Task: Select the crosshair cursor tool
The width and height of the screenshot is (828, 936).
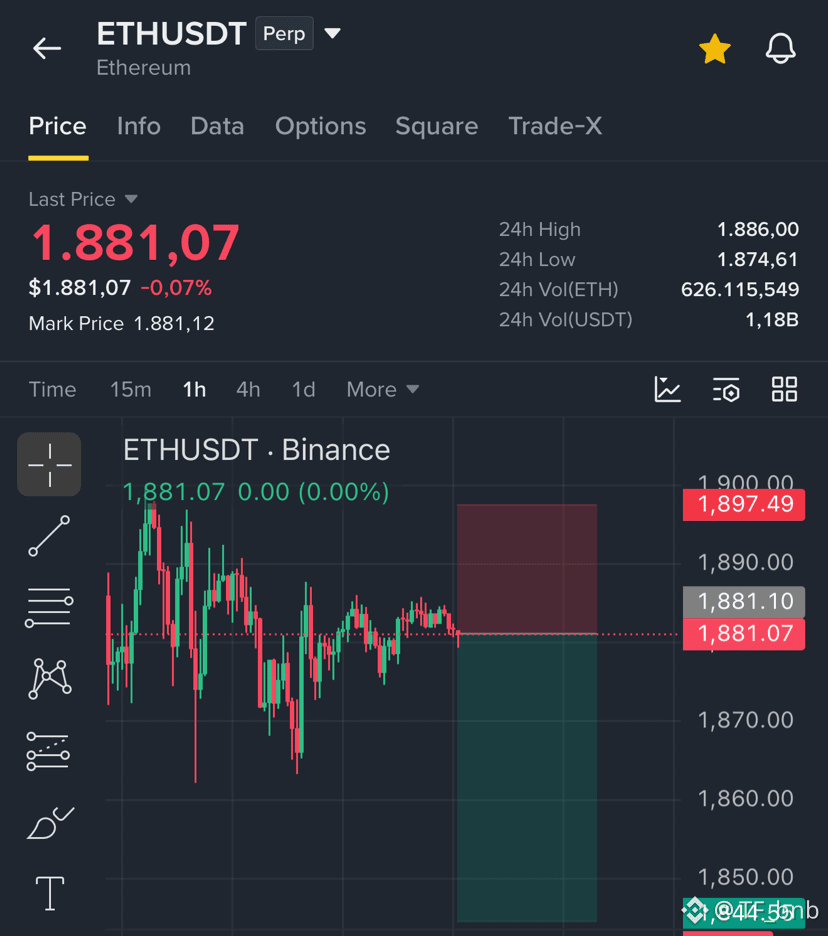Action: tap(49, 464)
